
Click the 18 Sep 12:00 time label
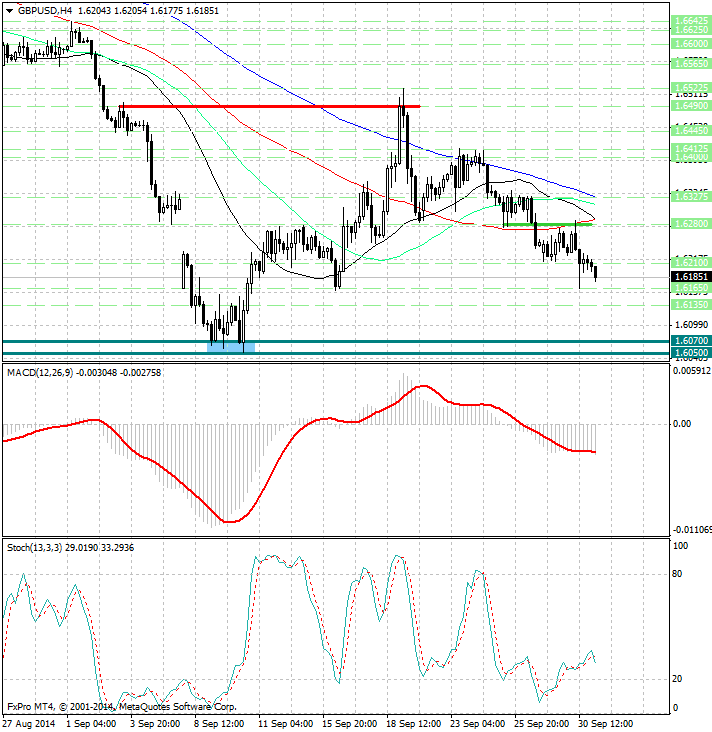414,724
